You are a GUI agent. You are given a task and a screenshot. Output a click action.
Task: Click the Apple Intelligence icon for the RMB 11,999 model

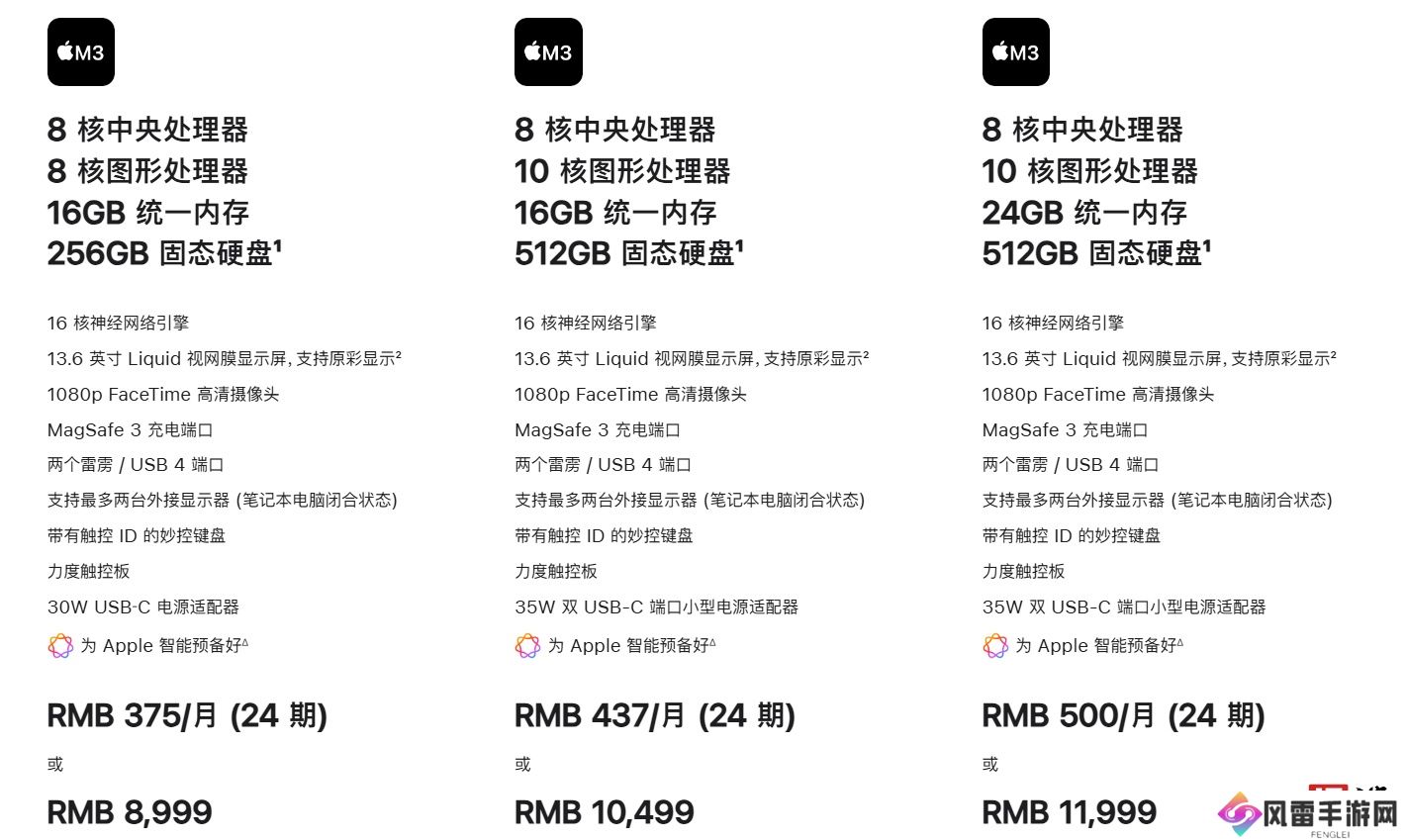[994, 646]
